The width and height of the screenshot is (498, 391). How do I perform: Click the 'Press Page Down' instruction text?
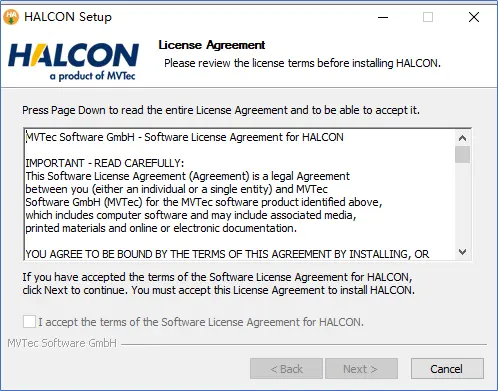click(x=221, y=110)
